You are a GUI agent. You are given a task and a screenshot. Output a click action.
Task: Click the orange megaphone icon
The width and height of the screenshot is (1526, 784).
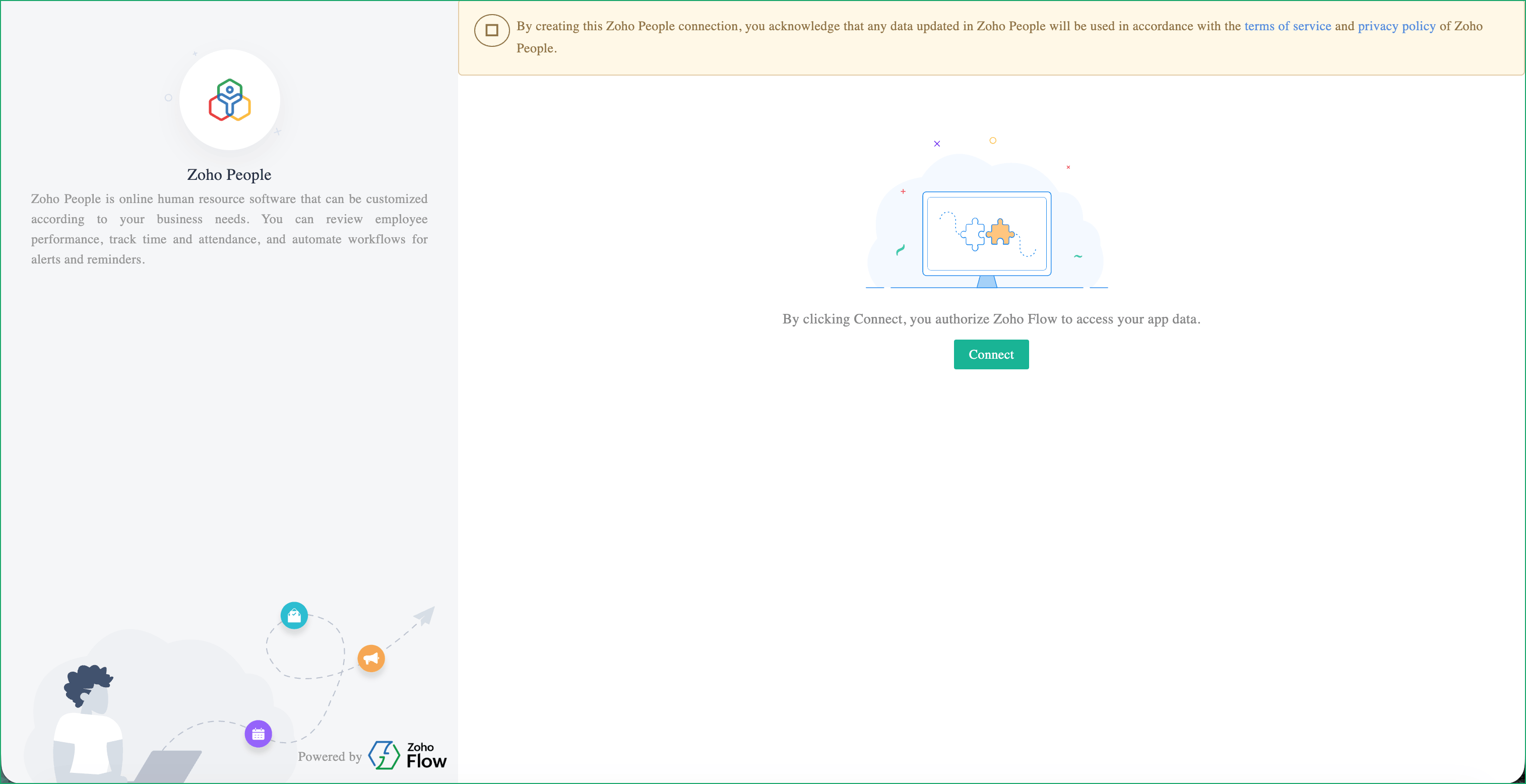tap(371, 658)
